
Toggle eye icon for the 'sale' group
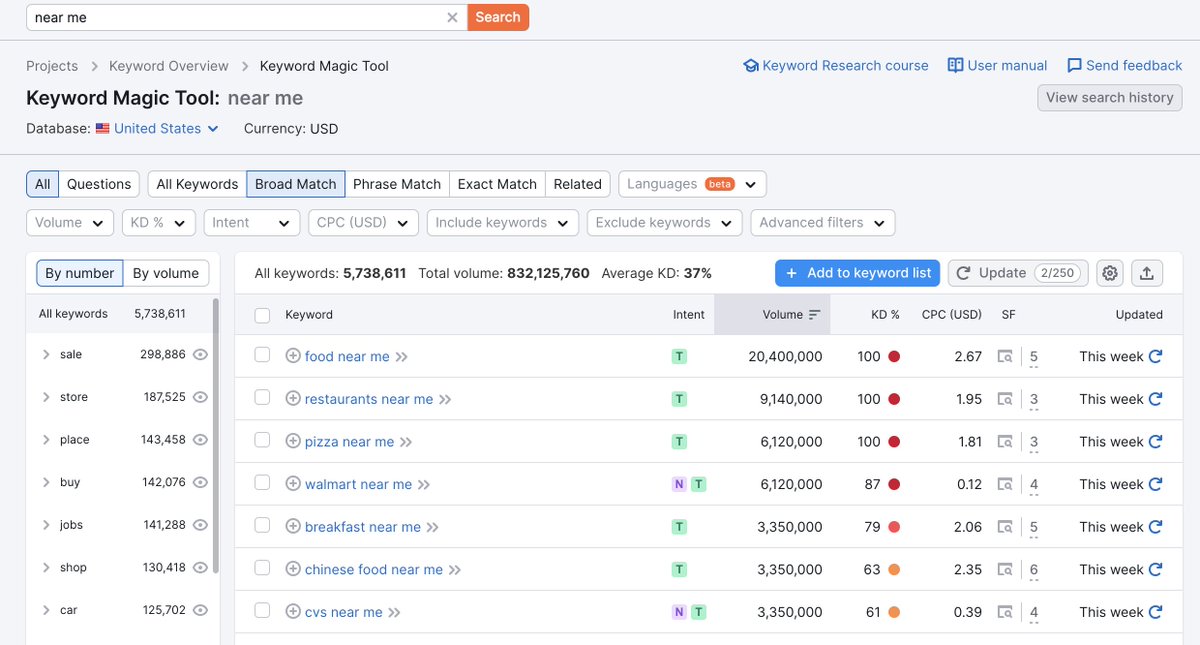(200, 355)
